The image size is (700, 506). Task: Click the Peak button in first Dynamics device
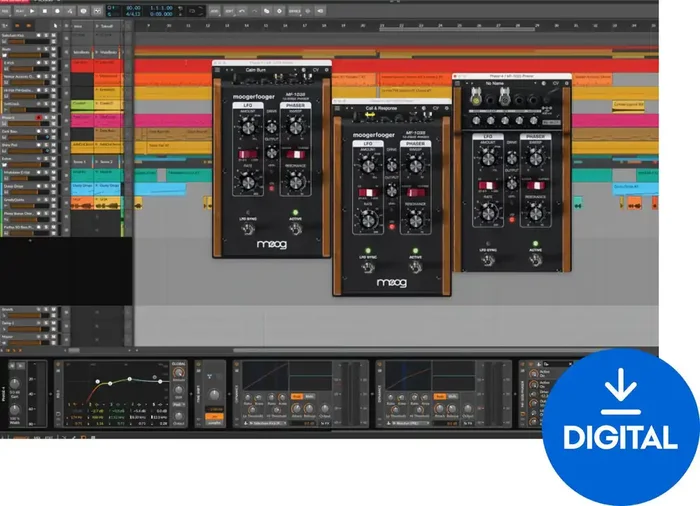(x=297, y=396)
